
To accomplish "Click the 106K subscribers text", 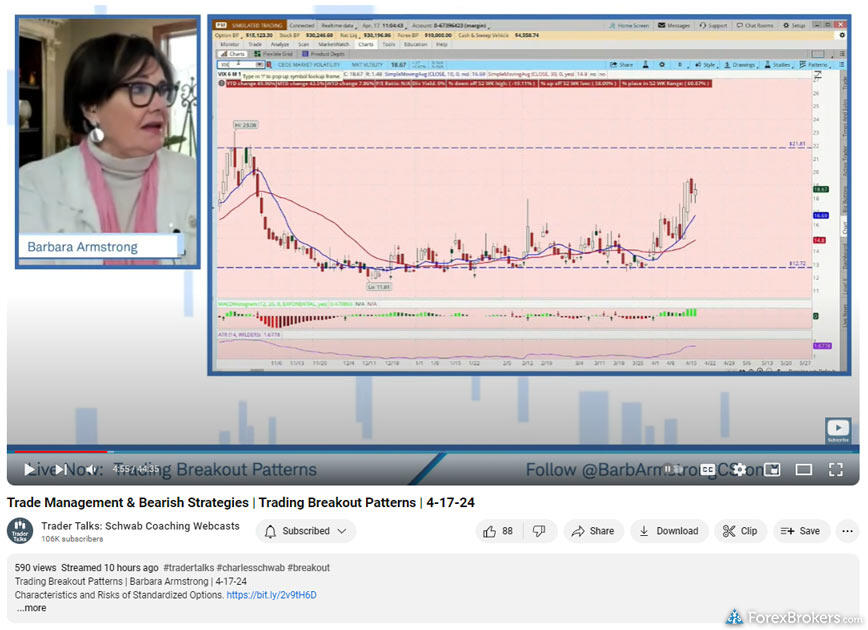I will click(72, 539).
